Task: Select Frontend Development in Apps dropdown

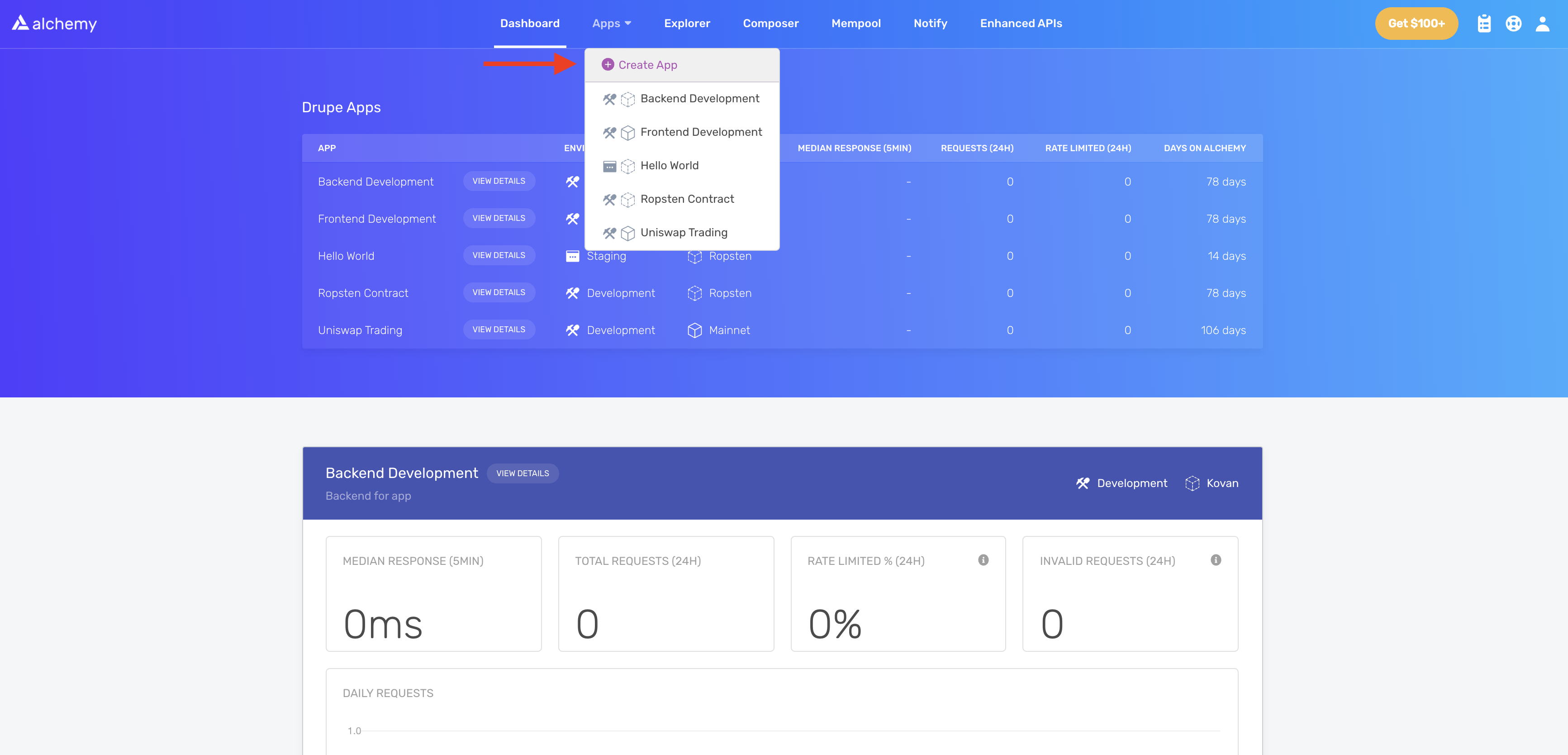Action: 682,132
